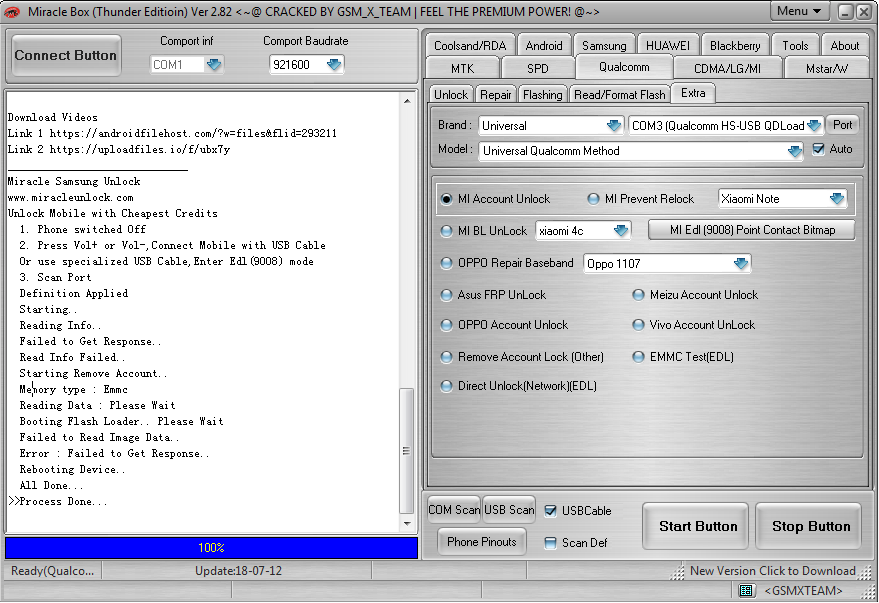Switch to the Samsung tab

[604, 45]
